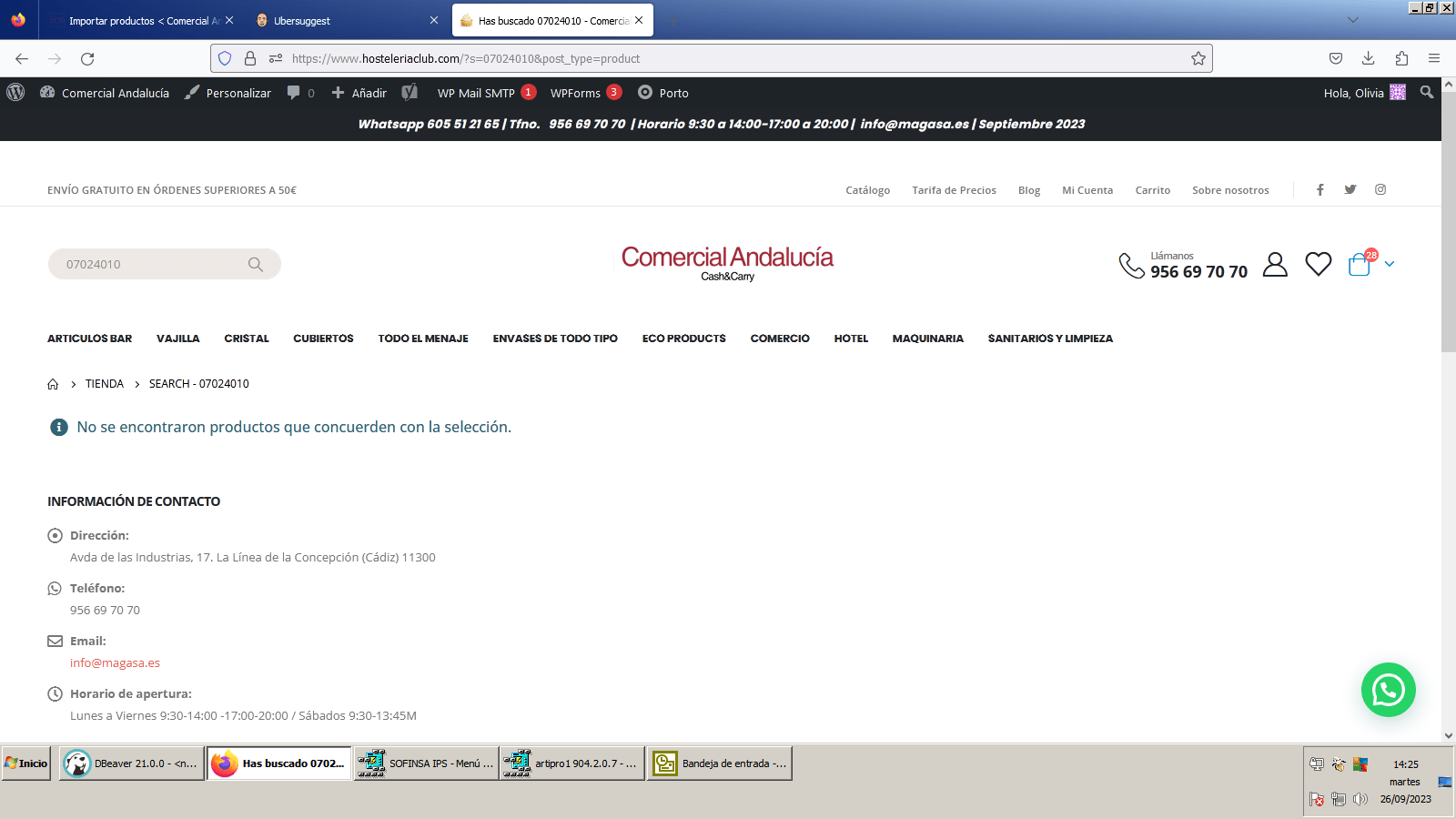The width and height of the screenshot is (1456, 819).
Task: Open CUBIERTOS category
Action: (323, 339)
